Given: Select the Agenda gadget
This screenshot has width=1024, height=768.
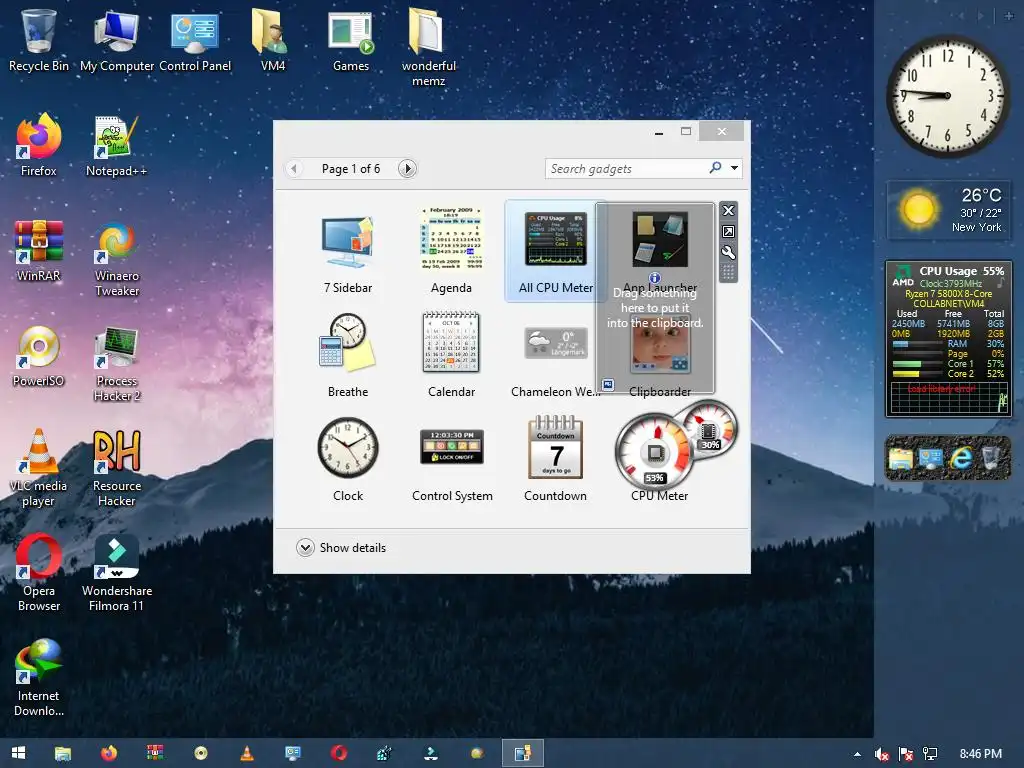Looking at the screenshot, I should (451, 251).
